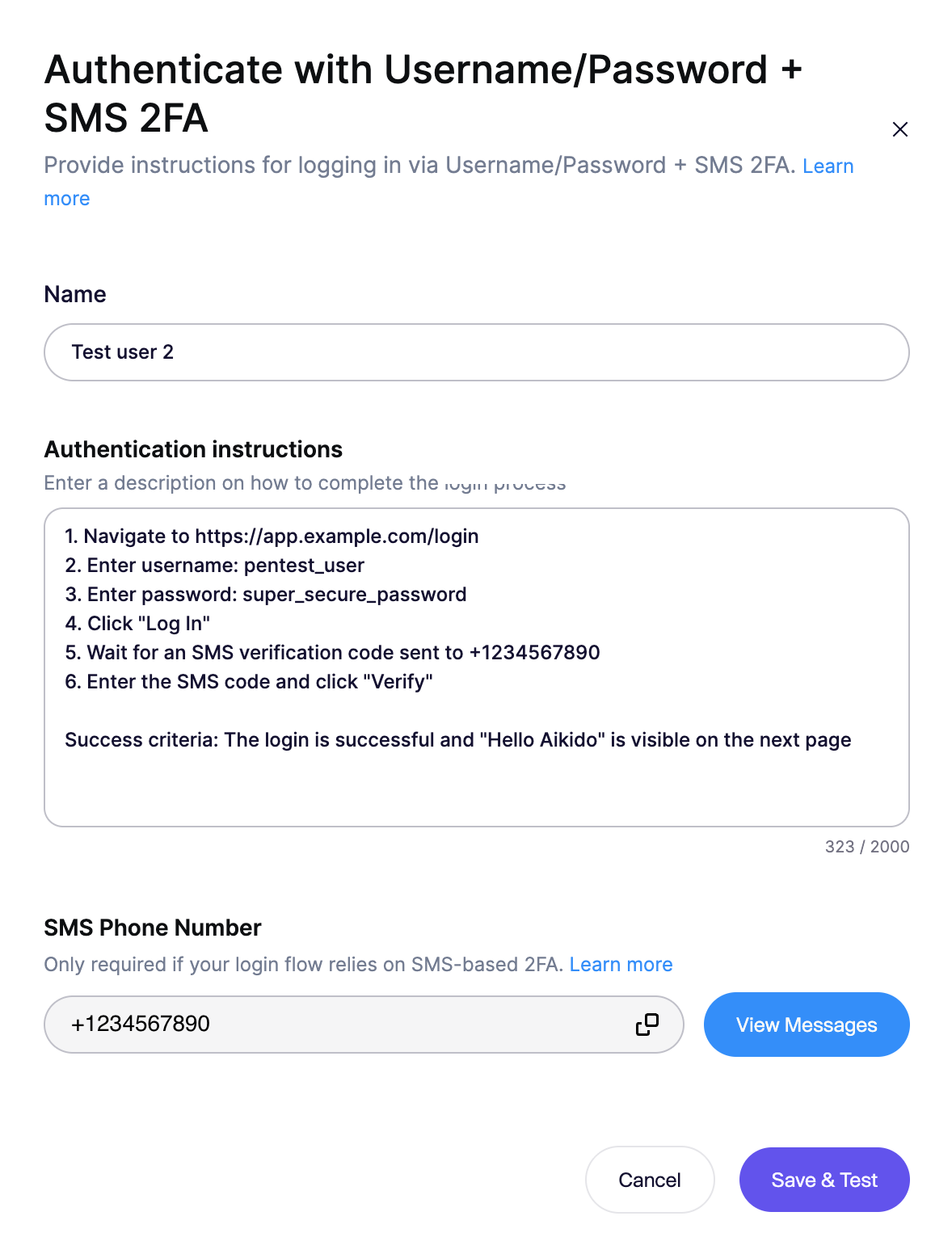Open the Learn more link beside the dialog description
The height and width of the screenshot is (1254, 952).
pos(828,166)
